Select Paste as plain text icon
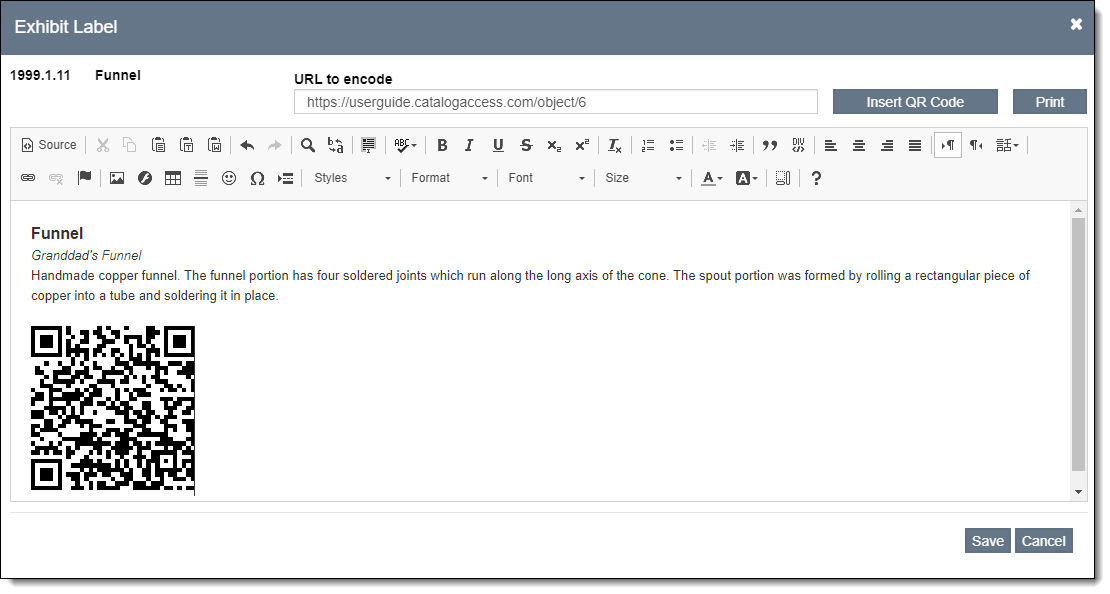Image resolution: width=1110 pixels, height=594 pixels. pyautogui.click(x=187, y=145)
